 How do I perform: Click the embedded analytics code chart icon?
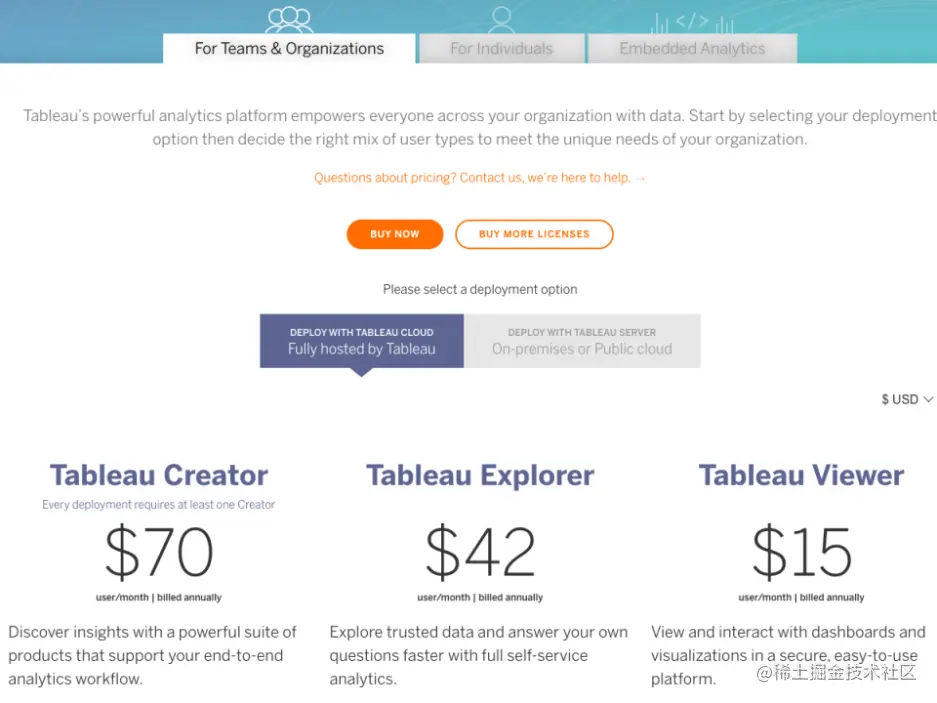coord(692,21)
